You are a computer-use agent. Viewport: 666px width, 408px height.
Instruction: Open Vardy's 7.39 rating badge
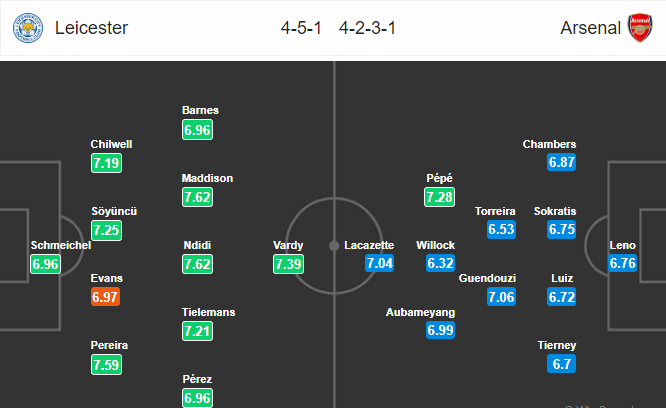coord(288,264)
